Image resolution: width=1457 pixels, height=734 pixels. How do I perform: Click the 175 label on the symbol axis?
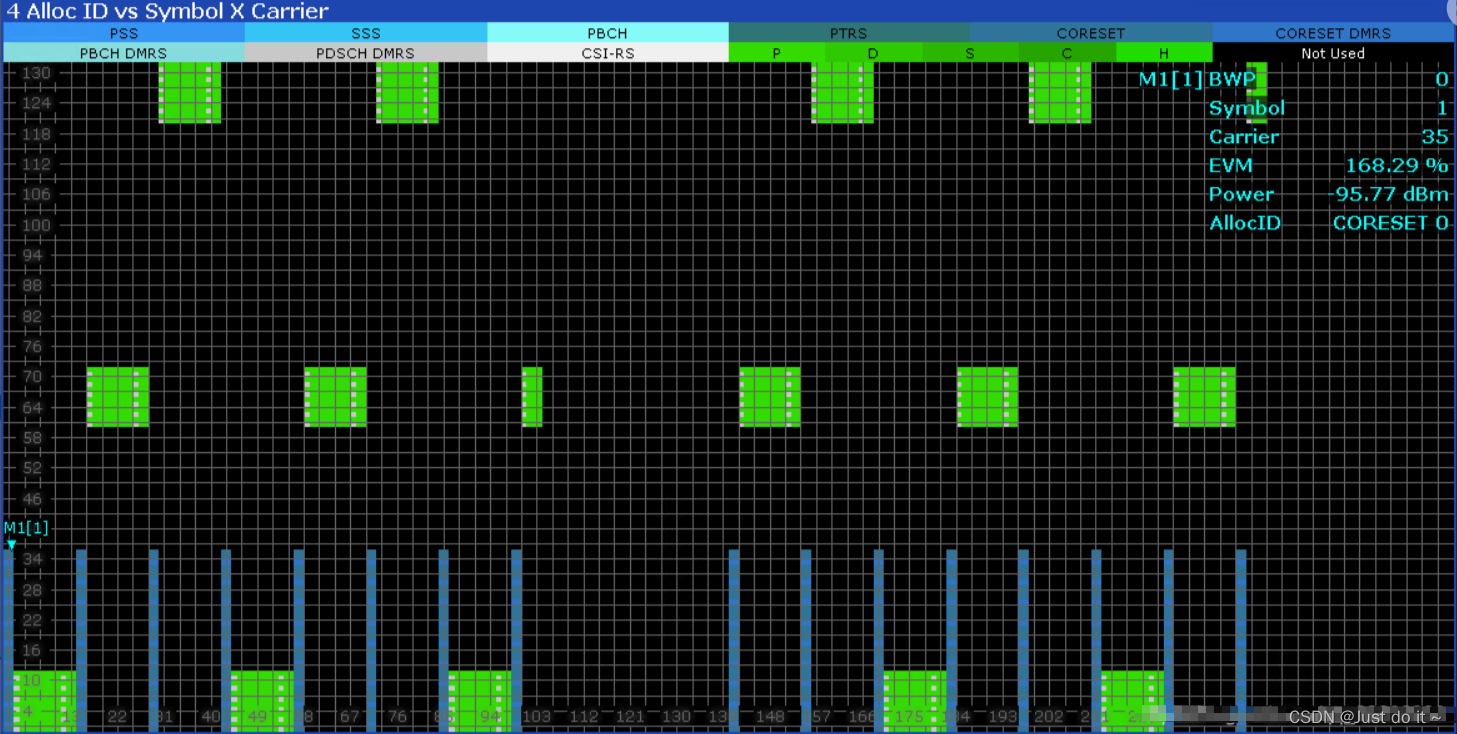coord(909,717)
